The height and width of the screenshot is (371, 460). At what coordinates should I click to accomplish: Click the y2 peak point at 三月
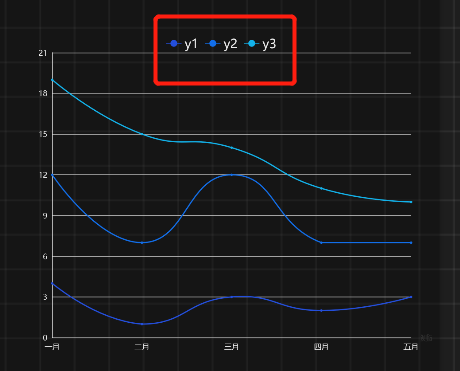tap(232, 175)
